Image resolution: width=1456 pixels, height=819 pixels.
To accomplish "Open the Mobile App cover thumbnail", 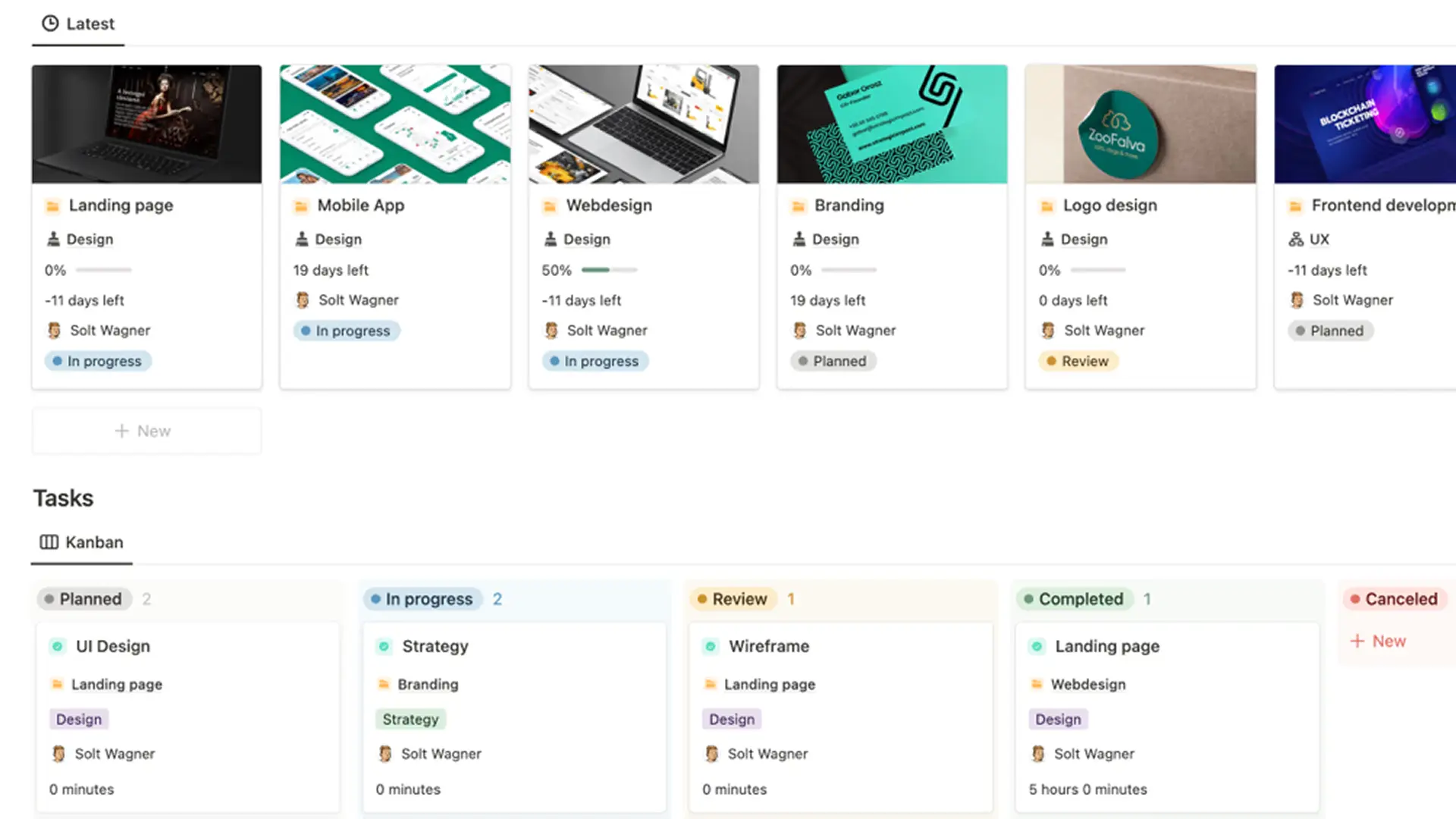I will click(x=395, y=124).
